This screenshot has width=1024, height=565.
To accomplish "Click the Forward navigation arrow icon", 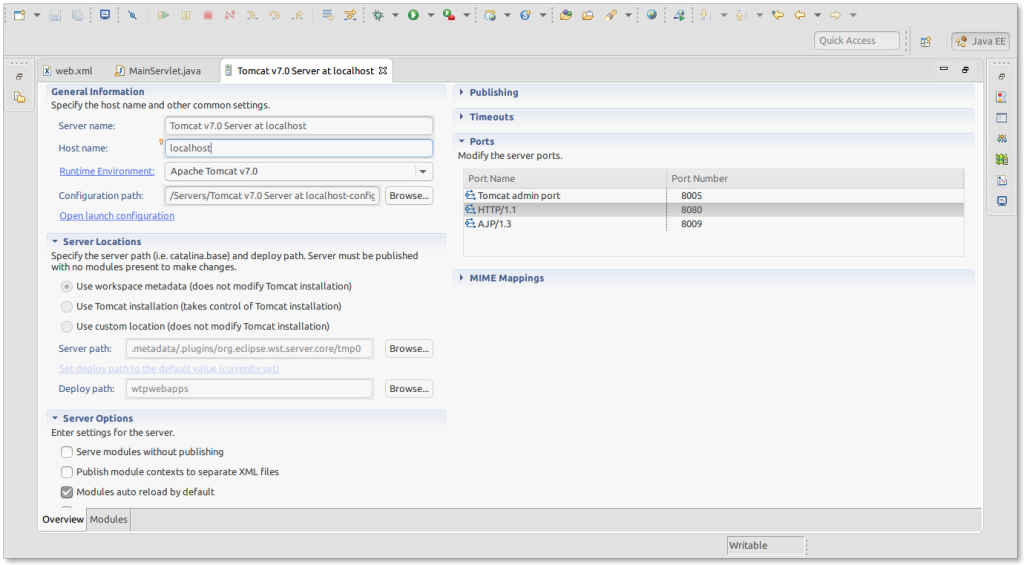I will click(x=835, y=15).
